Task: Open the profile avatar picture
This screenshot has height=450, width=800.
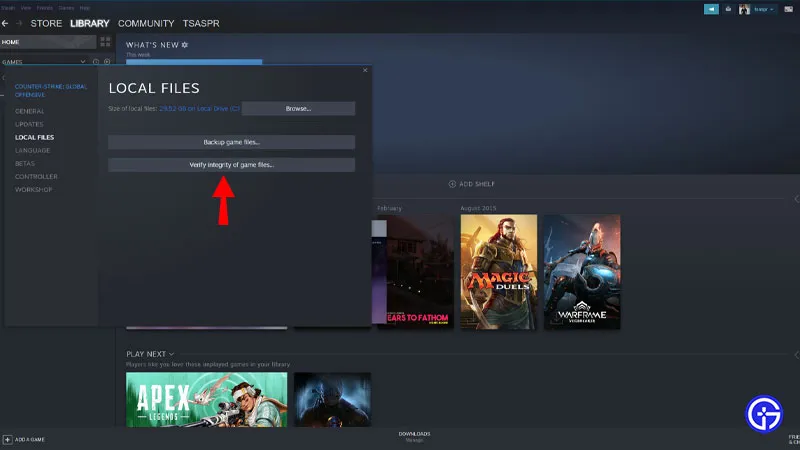Action: [744, 9]
